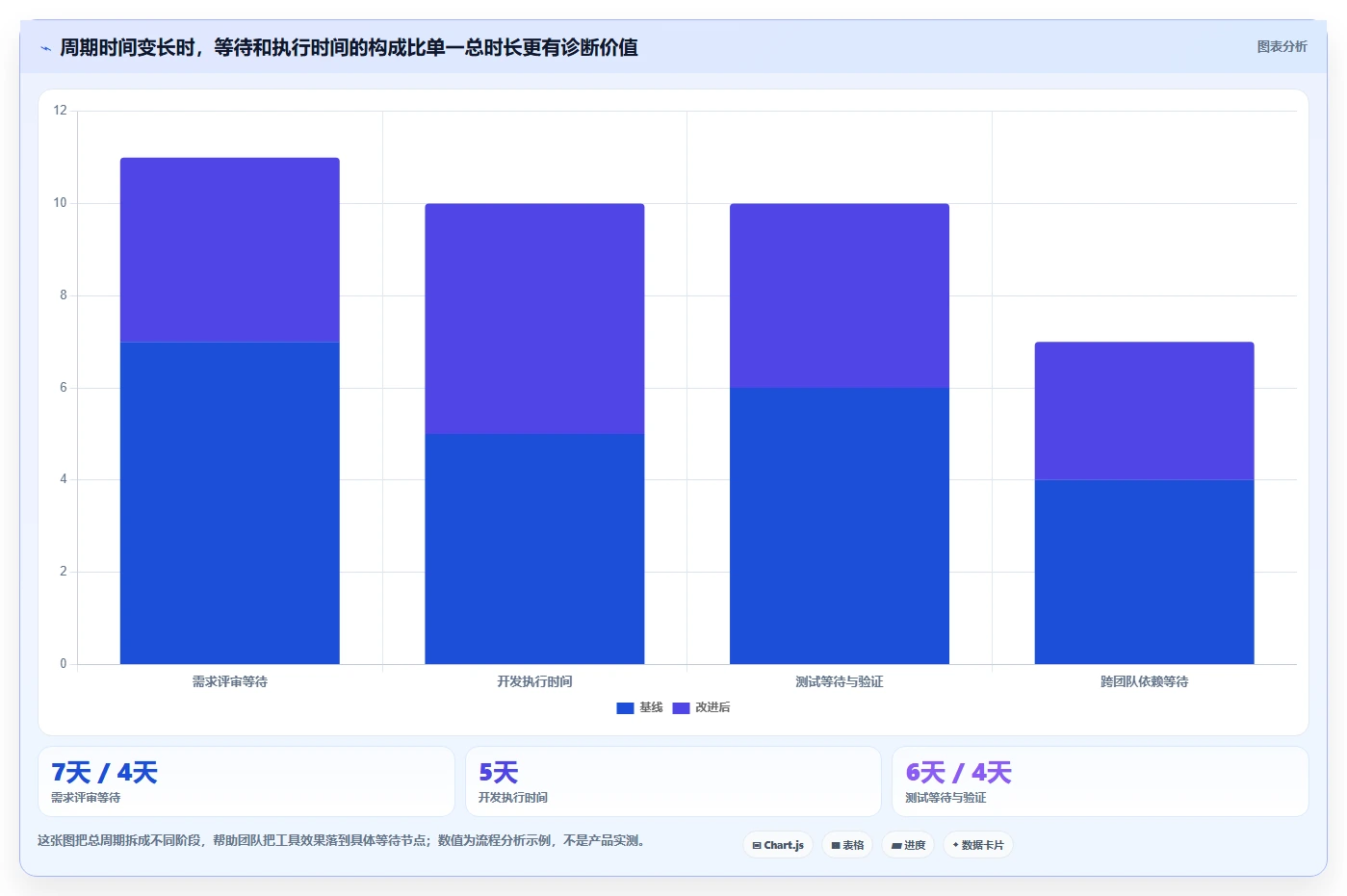Screen dimensions: 1347x896
Task: Click the 基线 legend label
Action: pos(651,707)
